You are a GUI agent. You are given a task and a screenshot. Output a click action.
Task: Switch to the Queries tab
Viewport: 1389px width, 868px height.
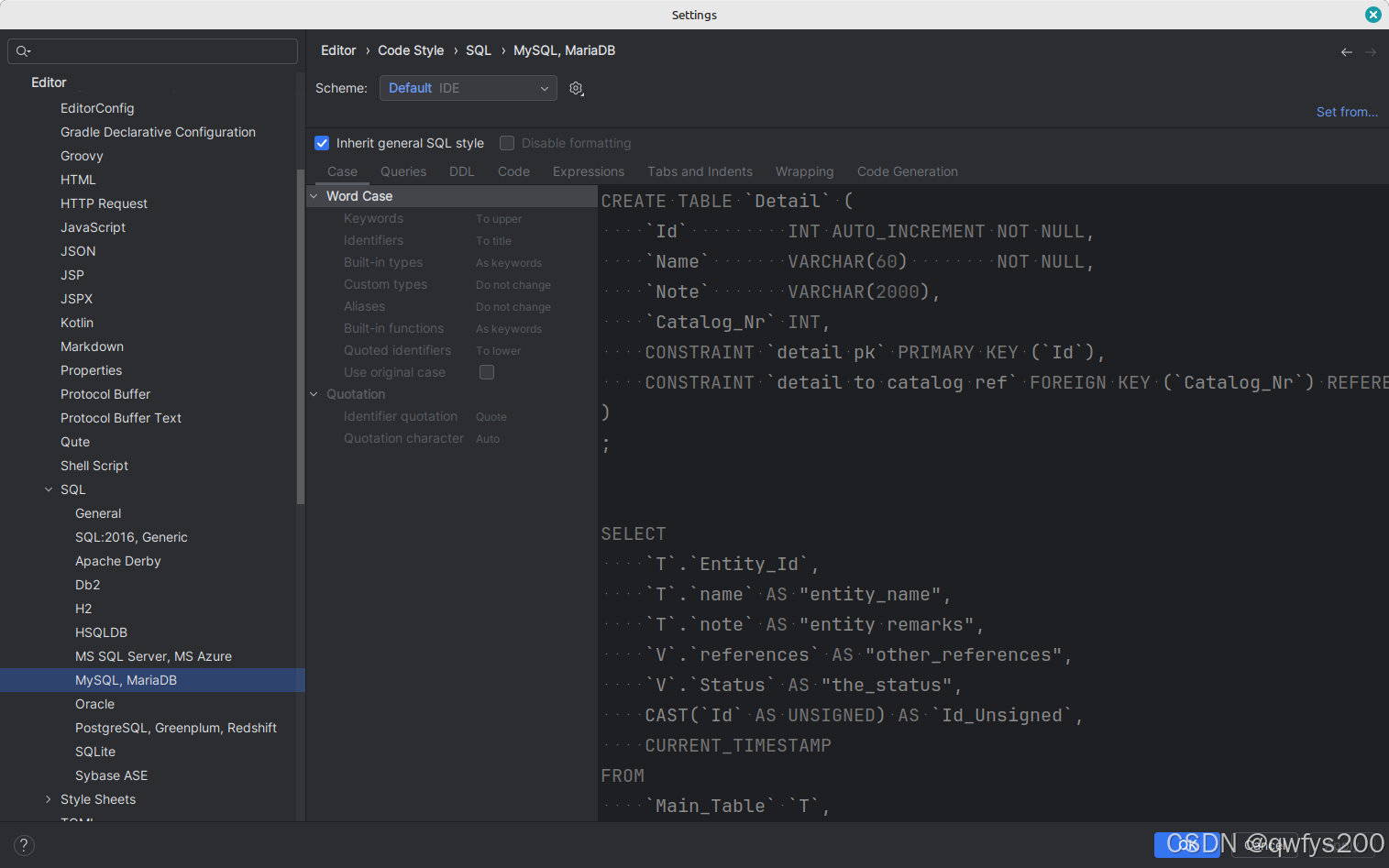pyautogui.click(x=403, y=171)
